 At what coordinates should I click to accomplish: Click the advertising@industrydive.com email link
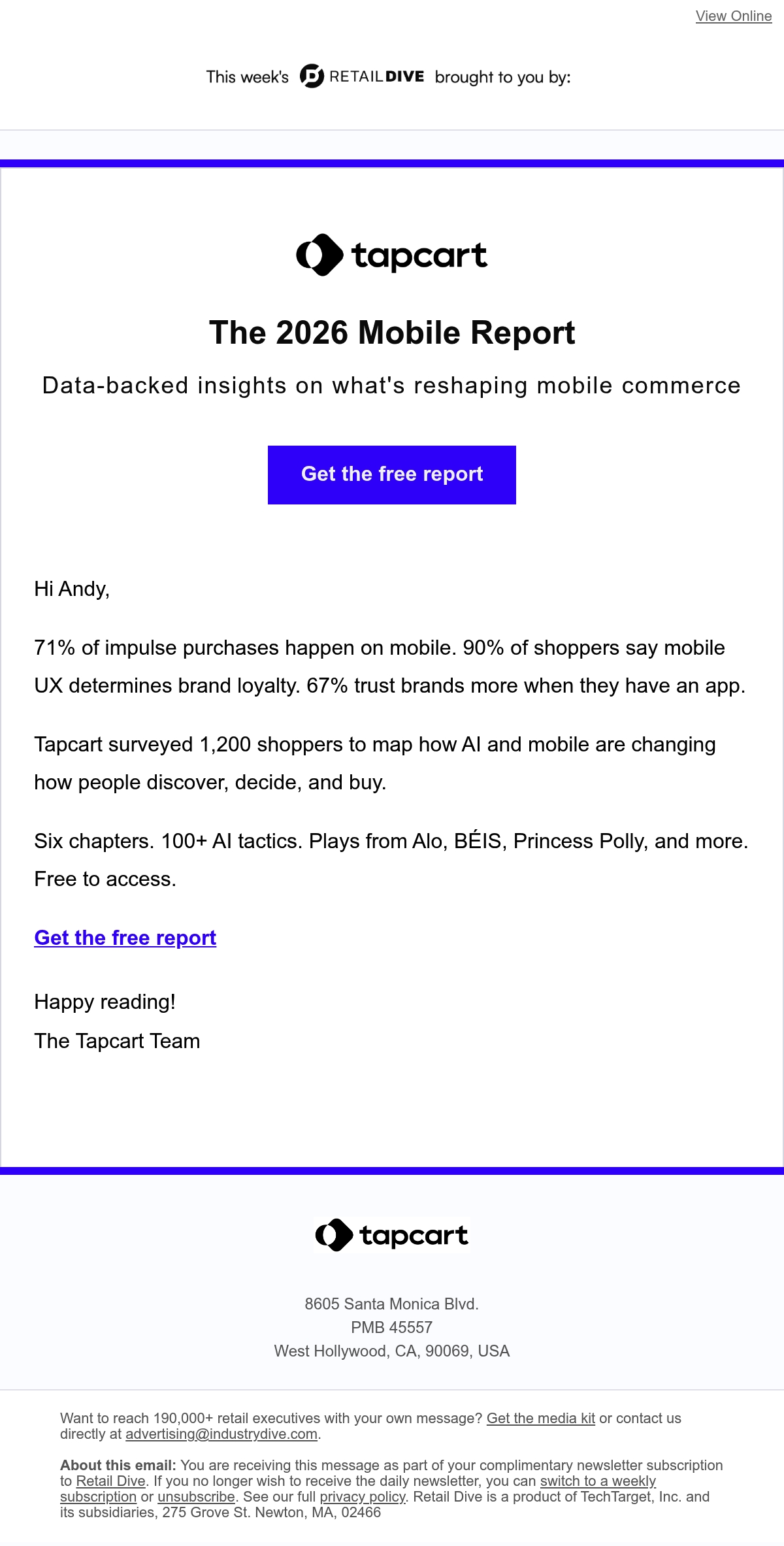[221, 1434]
